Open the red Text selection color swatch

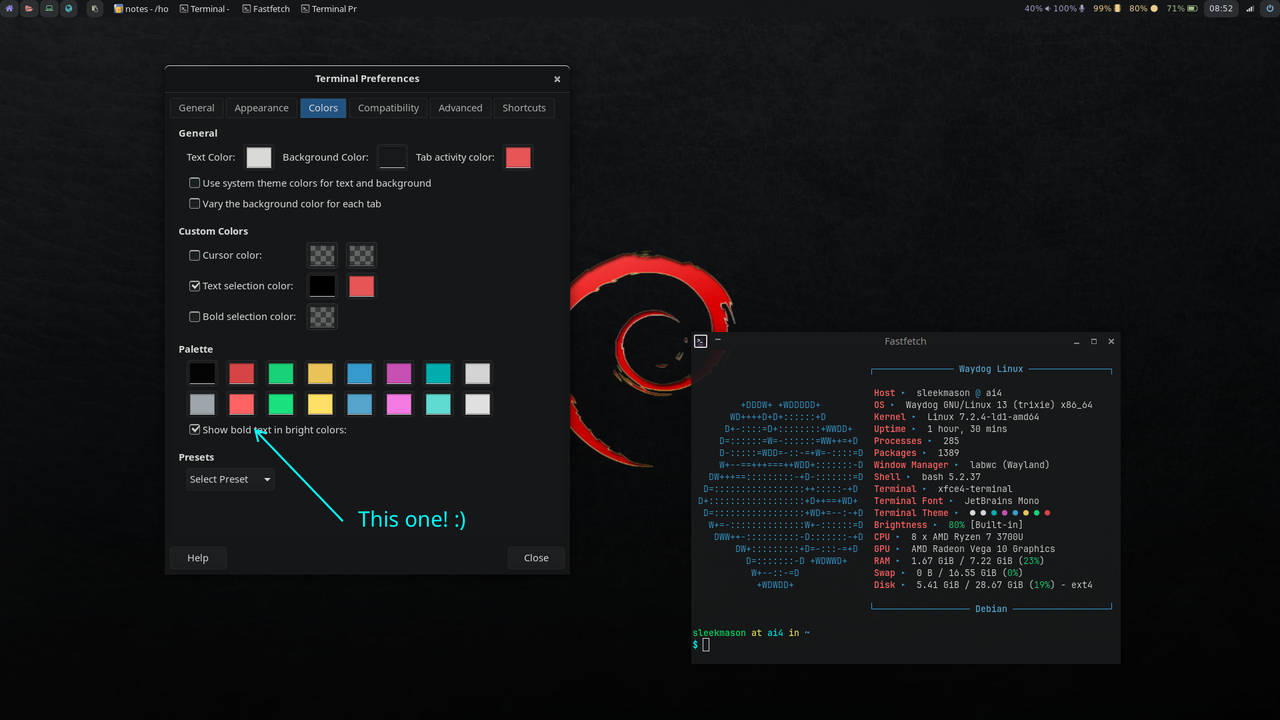[x=361, y=286]
